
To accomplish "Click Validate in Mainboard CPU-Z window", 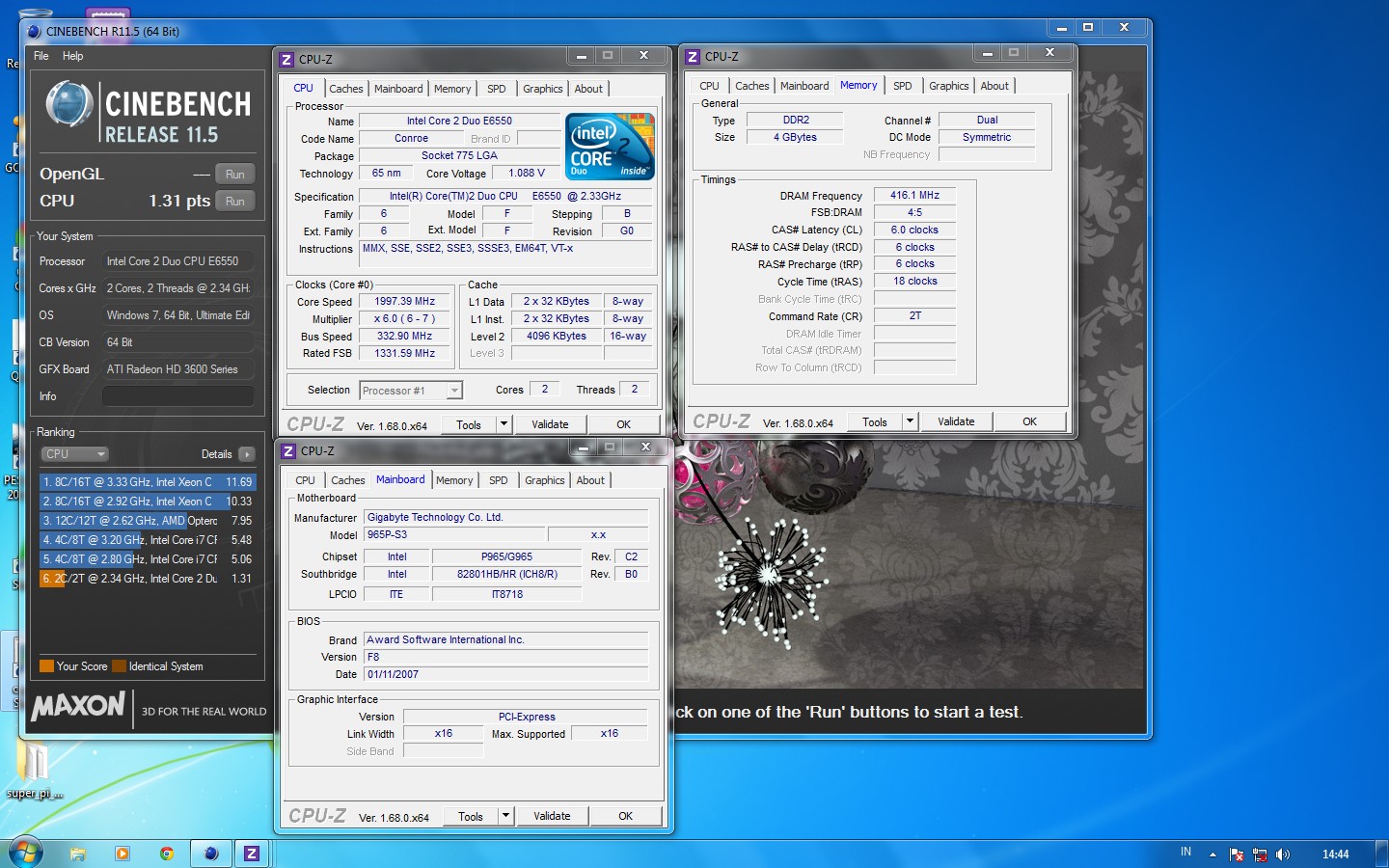I will (x=553, y=816).
